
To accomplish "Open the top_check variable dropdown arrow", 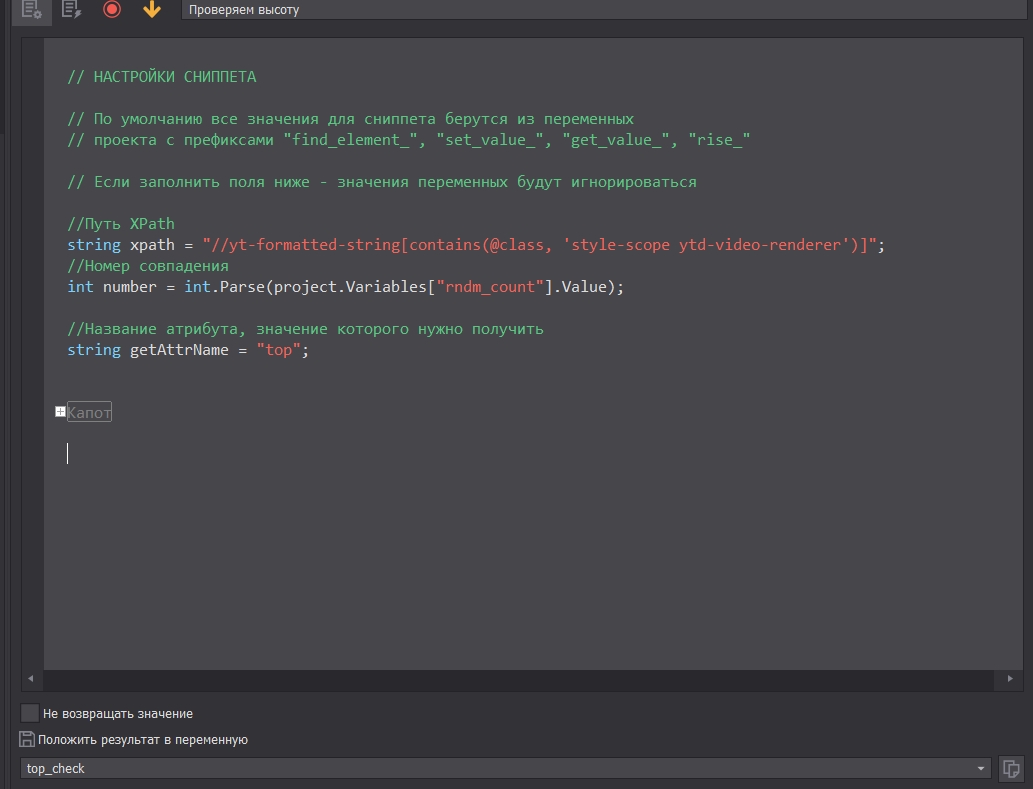I will coord(980,768).
